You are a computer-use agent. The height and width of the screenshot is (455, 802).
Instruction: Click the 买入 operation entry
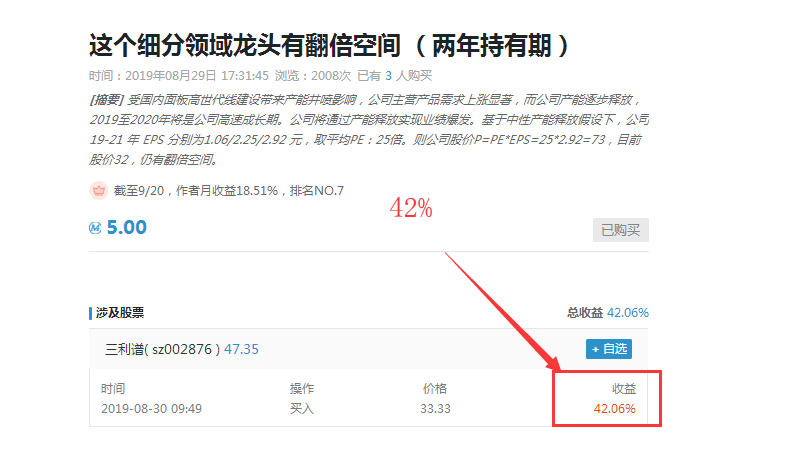click(x=302, y=408)
